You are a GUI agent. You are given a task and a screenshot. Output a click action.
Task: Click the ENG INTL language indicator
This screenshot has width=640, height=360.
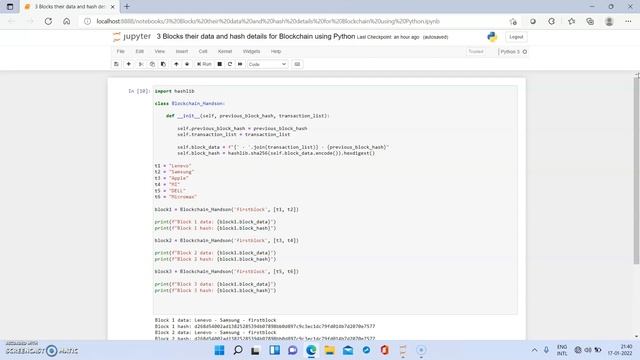[562, 350]
